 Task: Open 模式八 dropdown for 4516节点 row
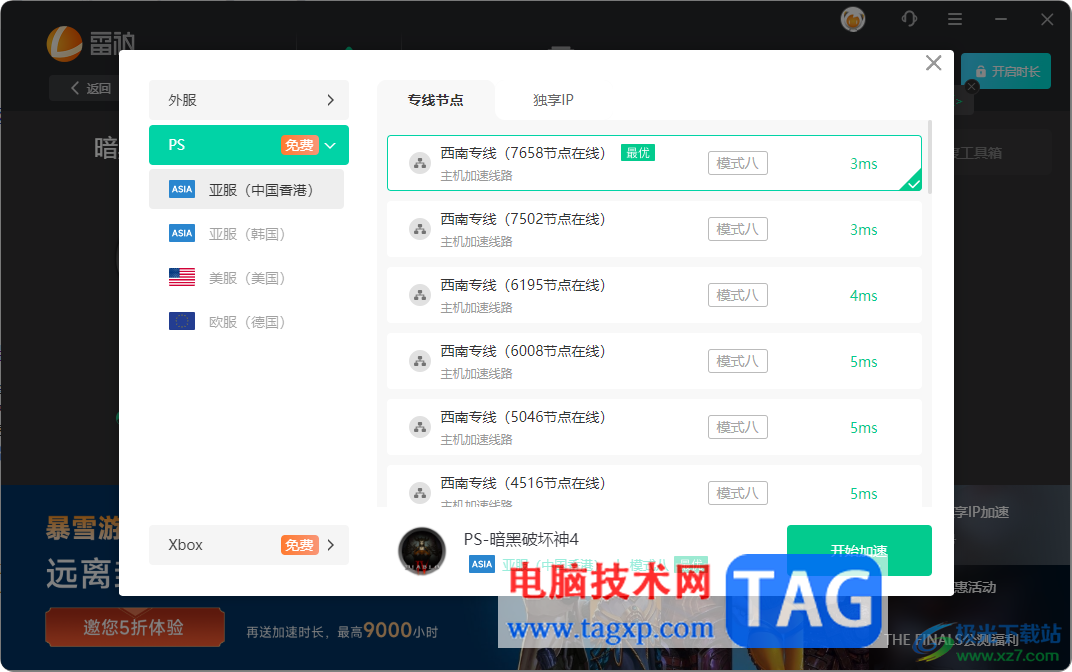[738, 493]
